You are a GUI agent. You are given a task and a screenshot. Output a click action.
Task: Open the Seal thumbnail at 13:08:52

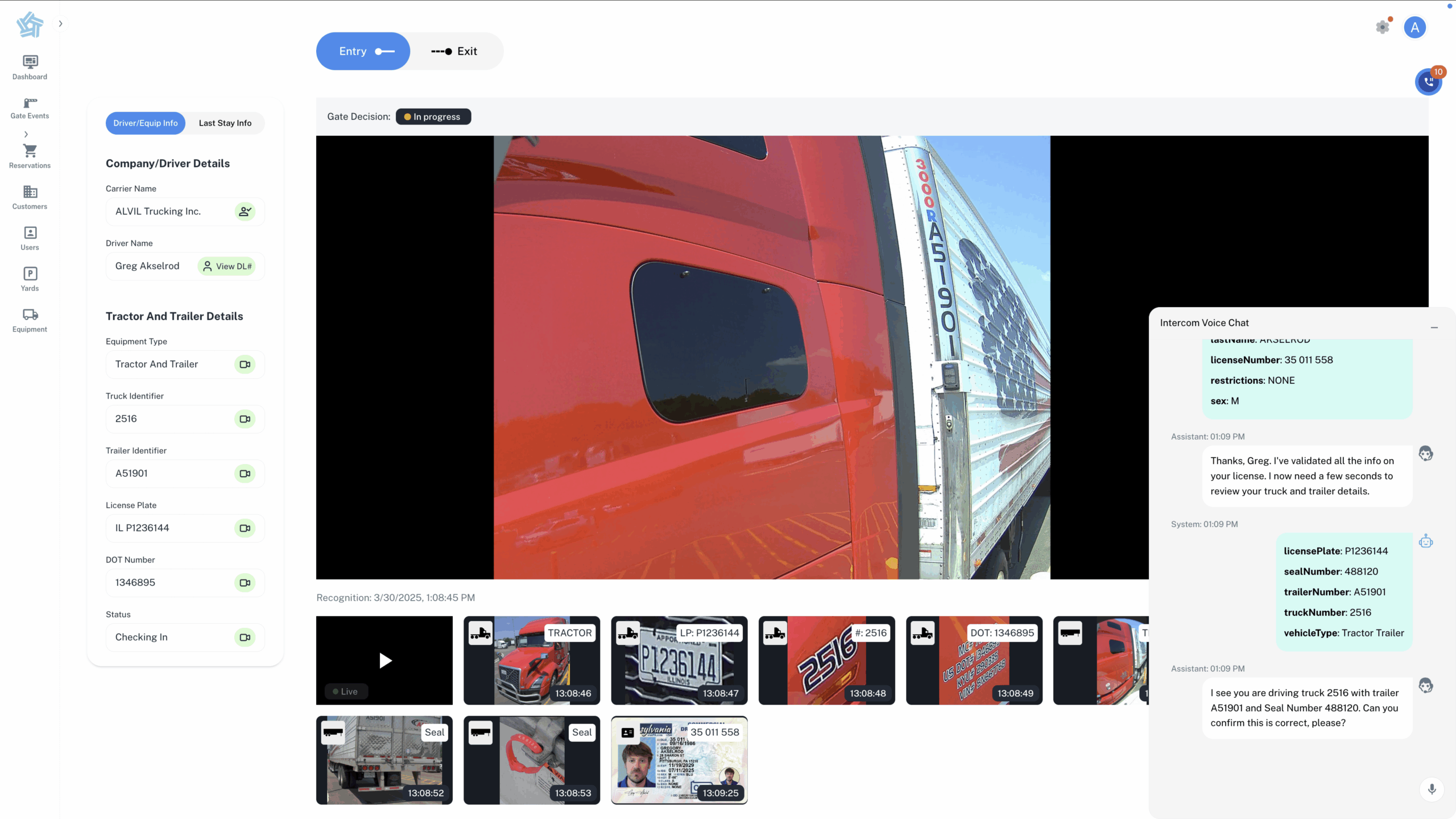coord(384,760)
